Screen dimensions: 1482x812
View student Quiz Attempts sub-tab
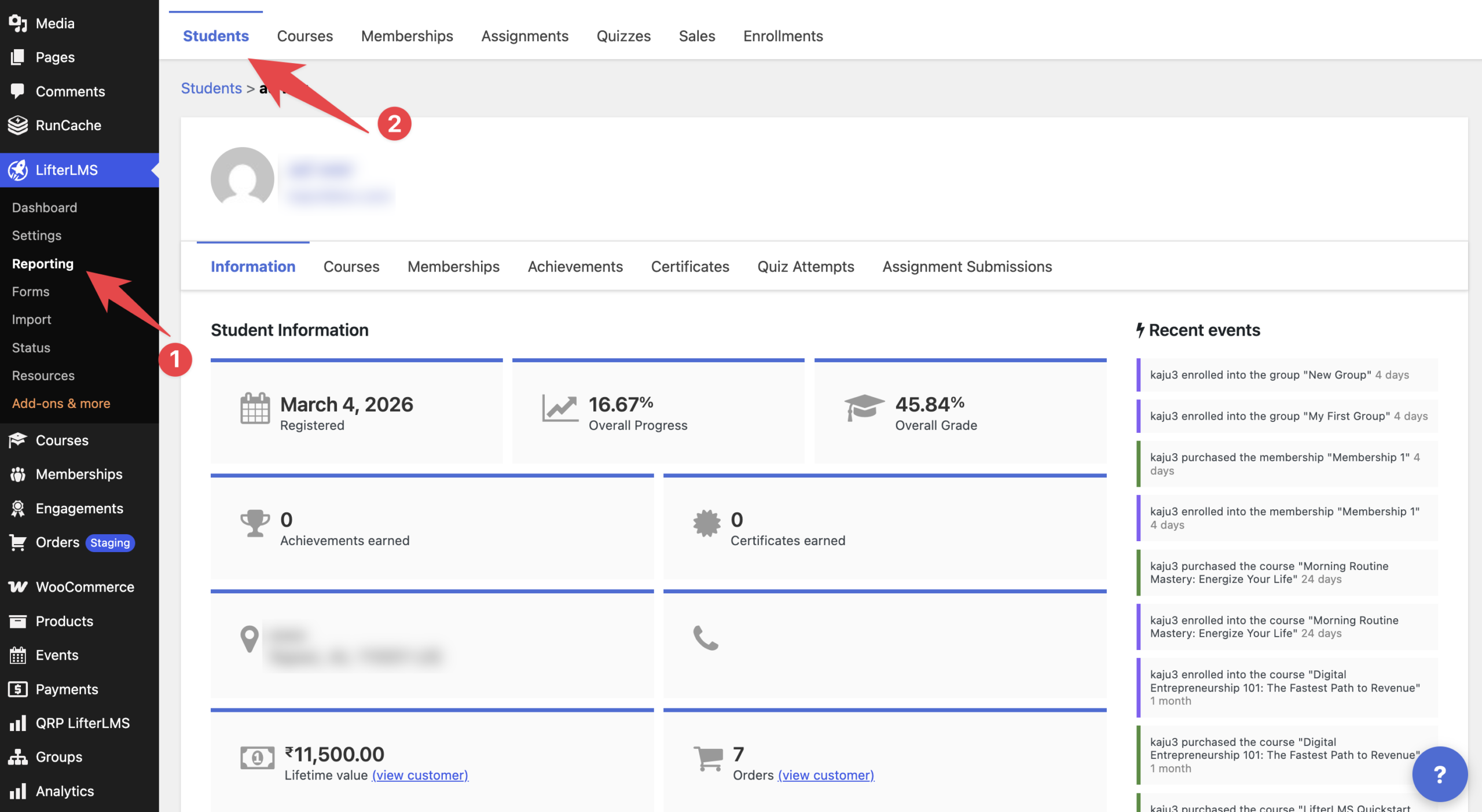coord(805,266)
